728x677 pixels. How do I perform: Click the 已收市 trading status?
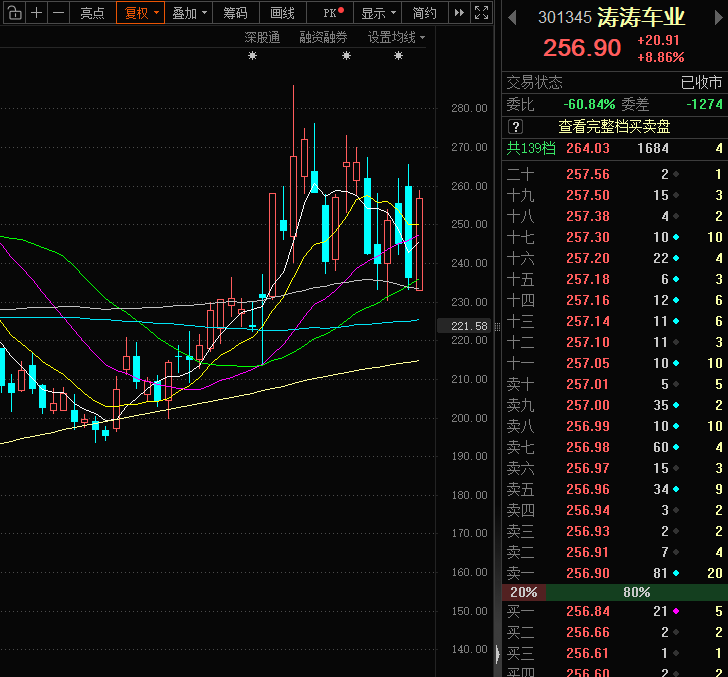tap(701, 83)
